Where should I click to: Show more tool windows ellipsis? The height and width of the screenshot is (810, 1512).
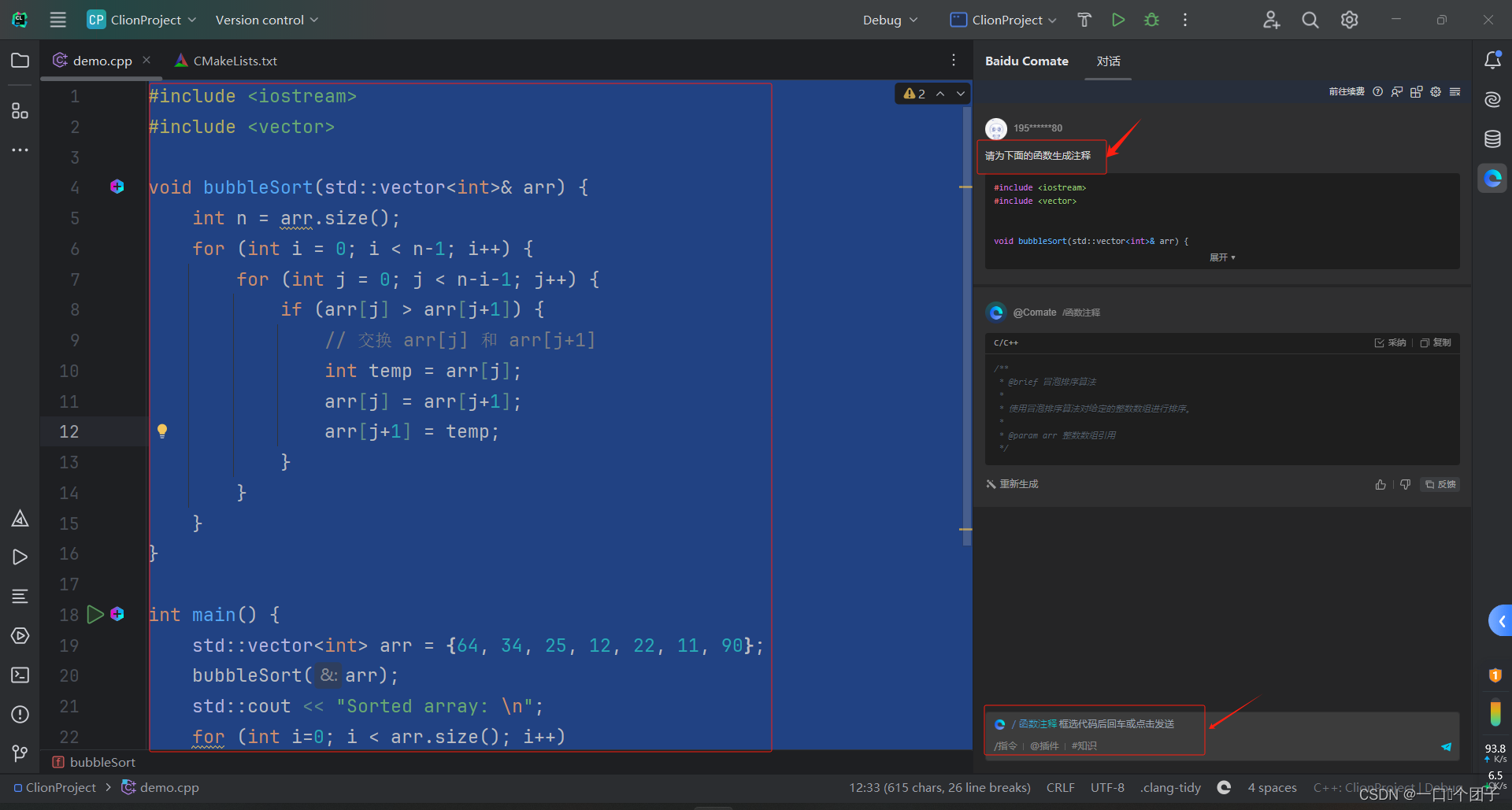(20, 150)
